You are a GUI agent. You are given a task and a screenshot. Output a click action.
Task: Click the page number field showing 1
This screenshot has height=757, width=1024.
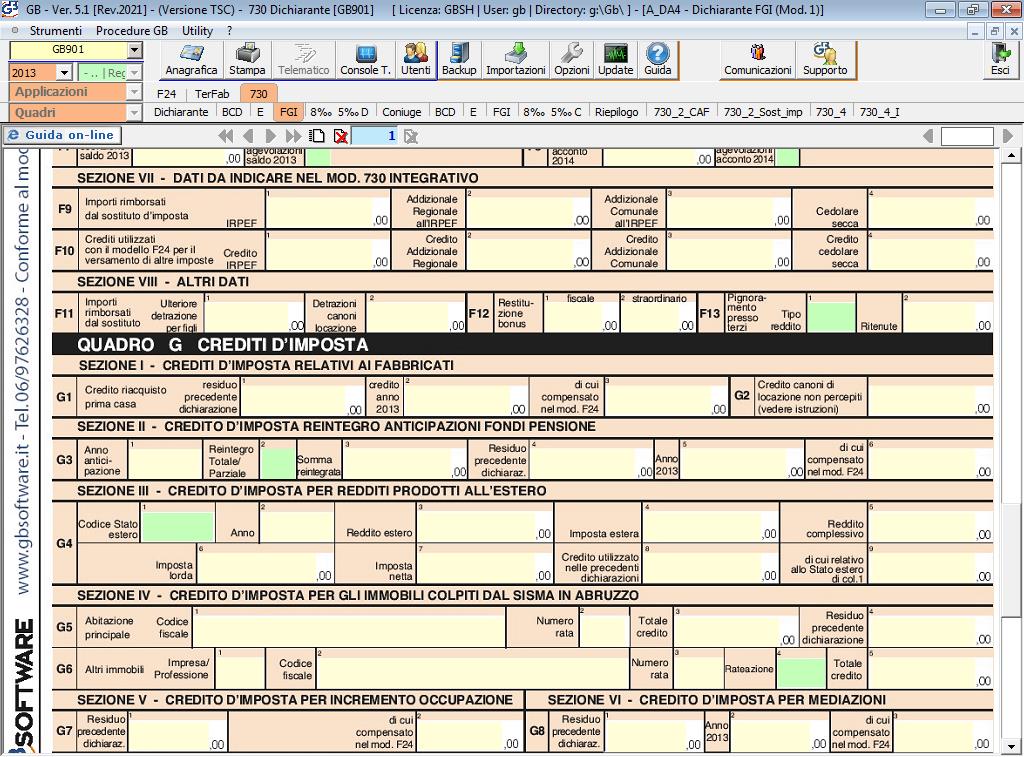pos(375,136)
